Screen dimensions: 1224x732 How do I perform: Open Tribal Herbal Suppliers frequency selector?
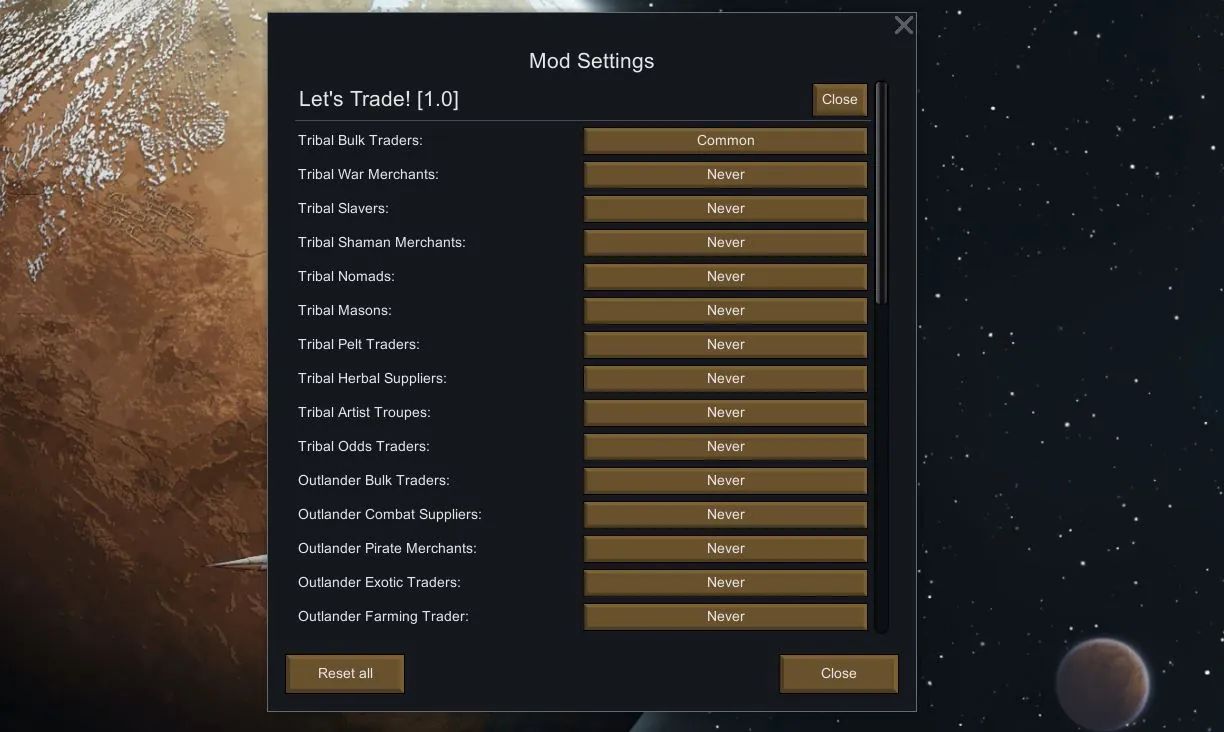click(x=725, y=378)
